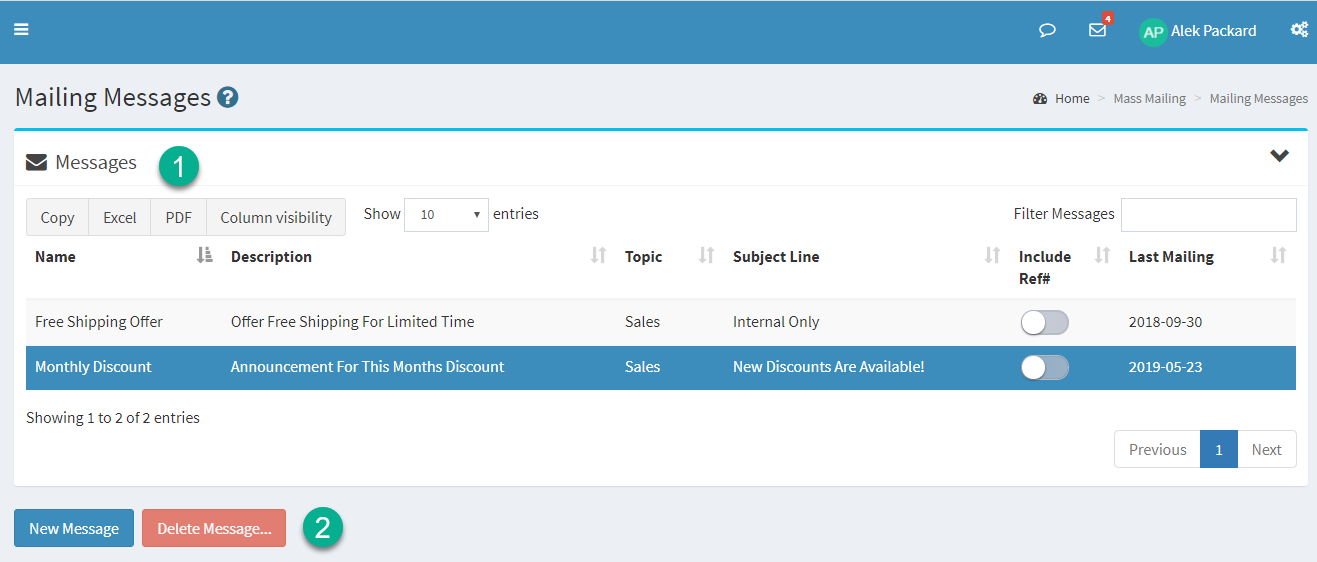Collapse the Messages panel chevron
This screenshot has height=562, width=1317.
(x=1279, y=156)
